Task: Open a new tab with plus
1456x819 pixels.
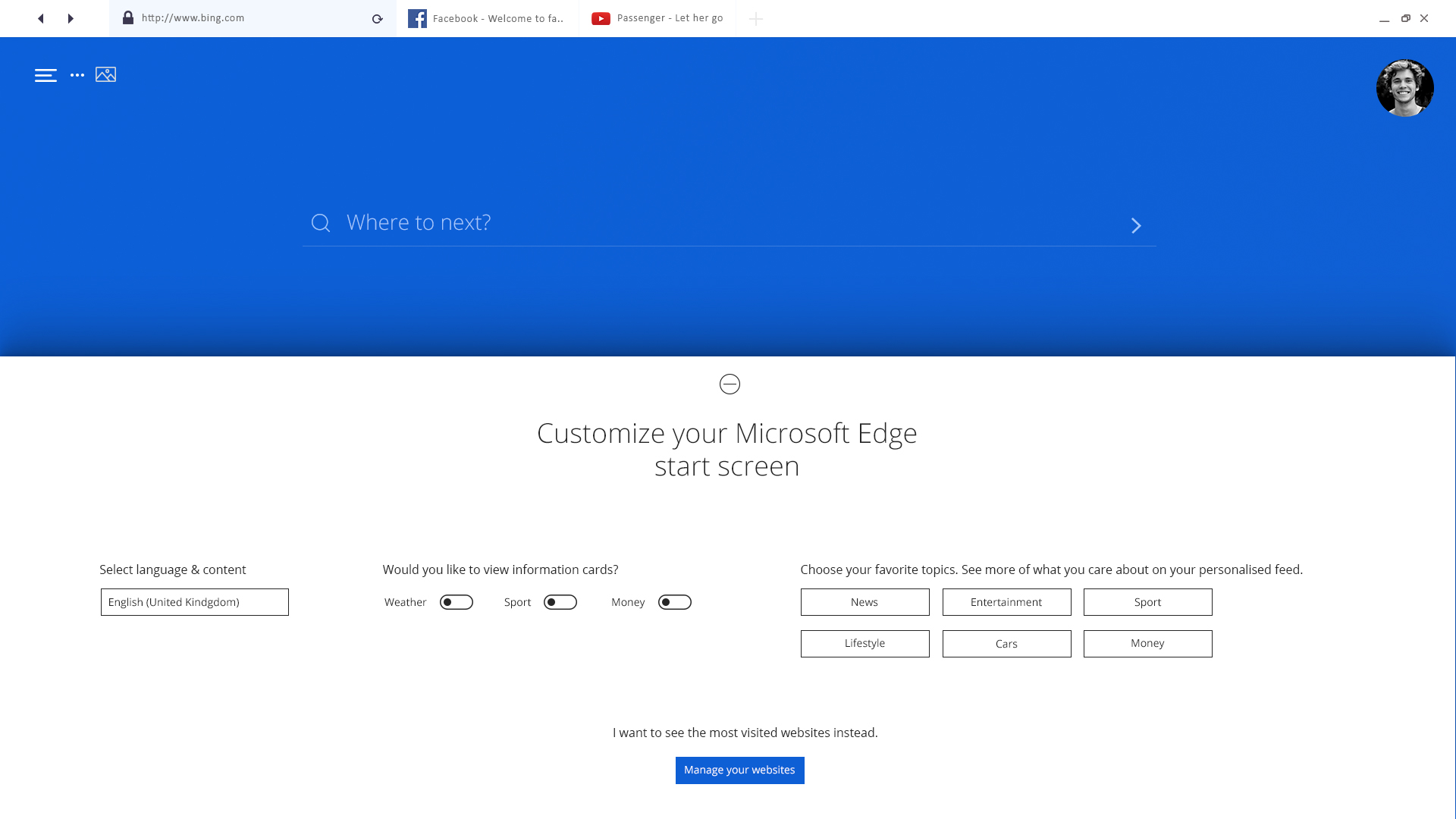Action: coord(755,19)
